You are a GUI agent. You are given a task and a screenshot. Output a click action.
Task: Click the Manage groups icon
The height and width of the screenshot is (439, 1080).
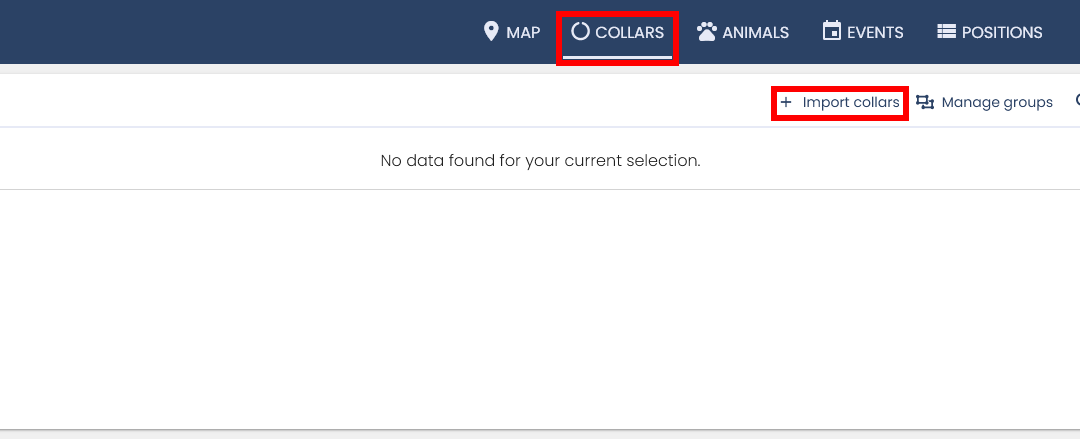[x=925, y=102]
